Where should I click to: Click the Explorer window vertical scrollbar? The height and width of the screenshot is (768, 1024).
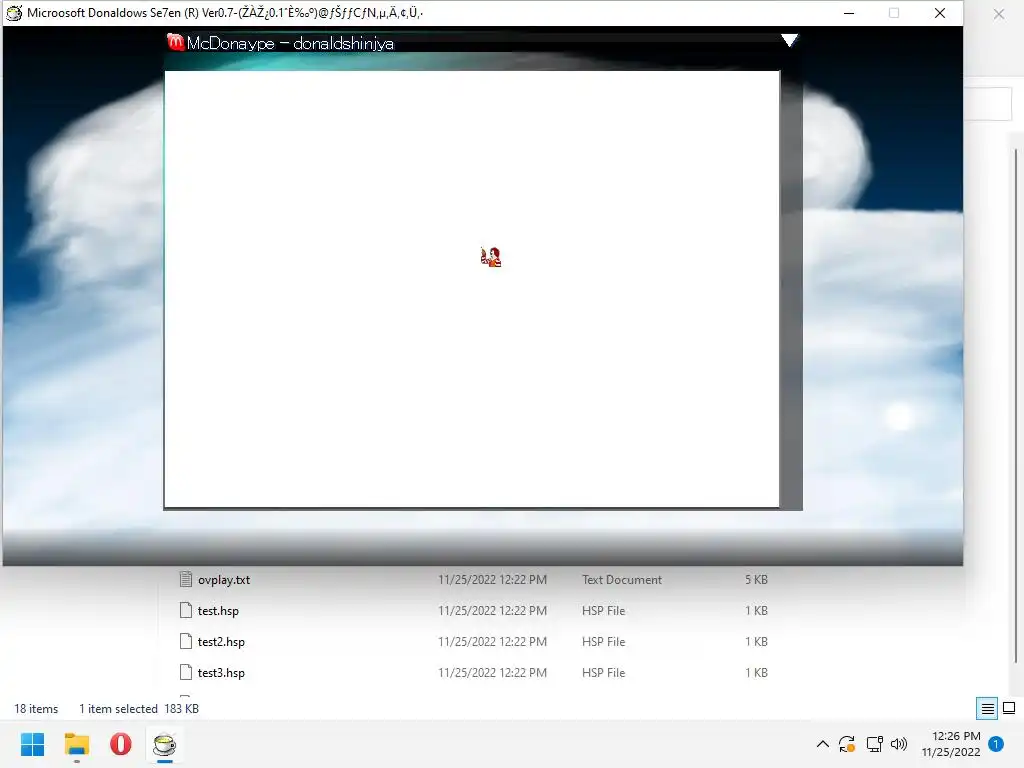coord(1016,405)
